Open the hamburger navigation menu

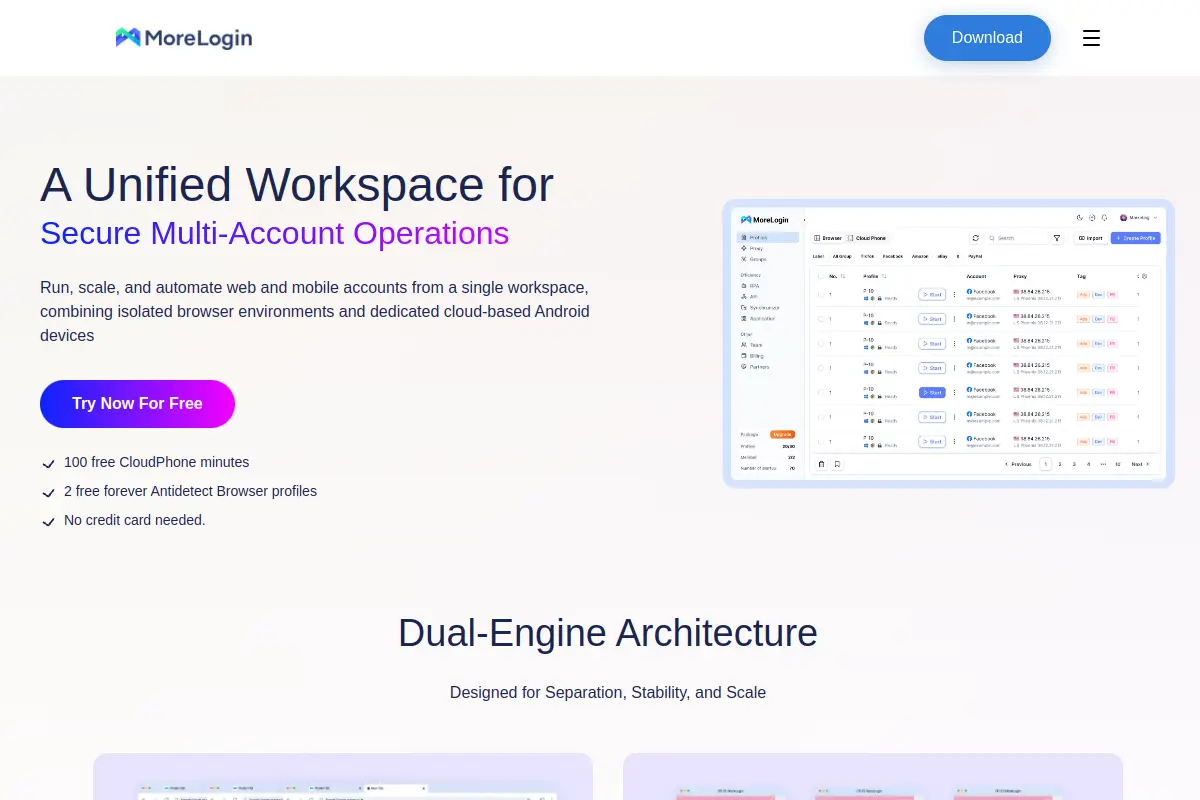tap(1091, 38)
